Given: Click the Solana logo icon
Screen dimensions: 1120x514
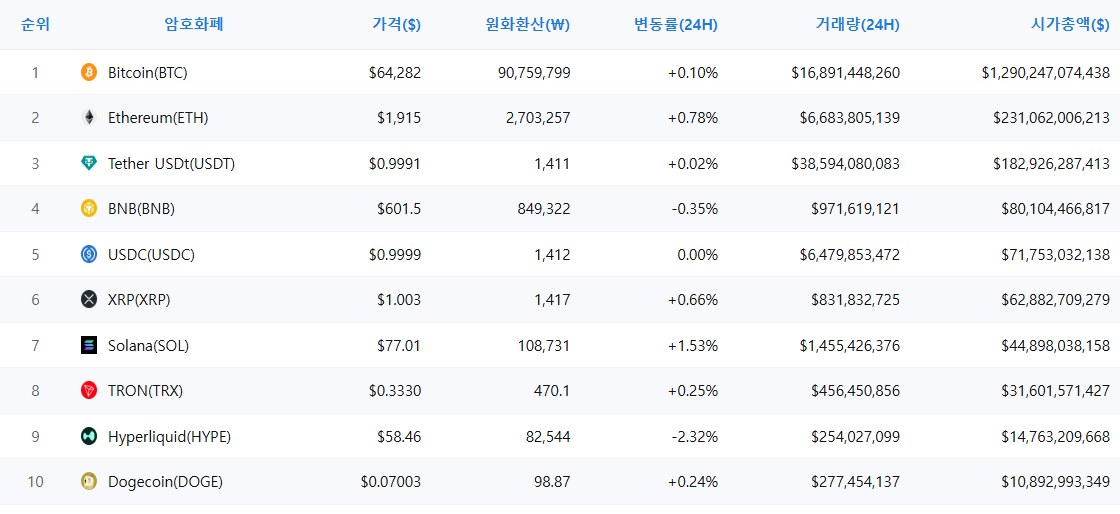Looking at the screenshot, I should tap(89, 346).
